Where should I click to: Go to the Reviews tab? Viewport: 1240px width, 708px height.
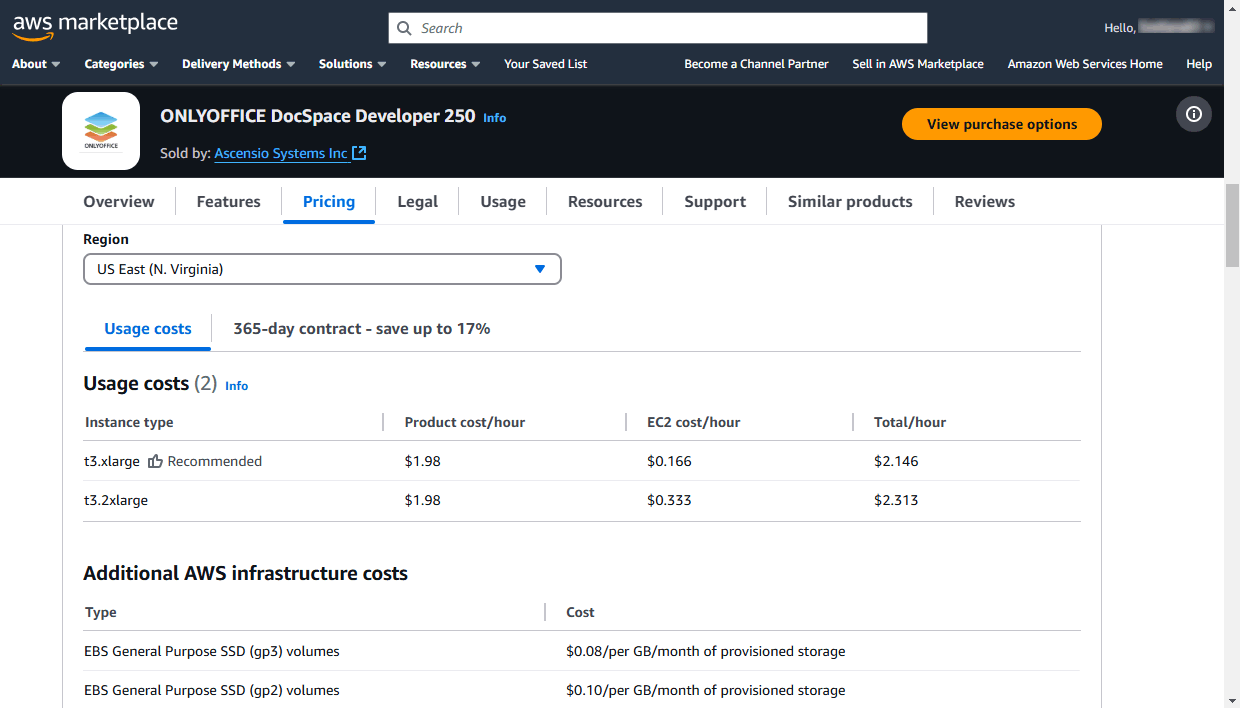[x=984, y=202]
